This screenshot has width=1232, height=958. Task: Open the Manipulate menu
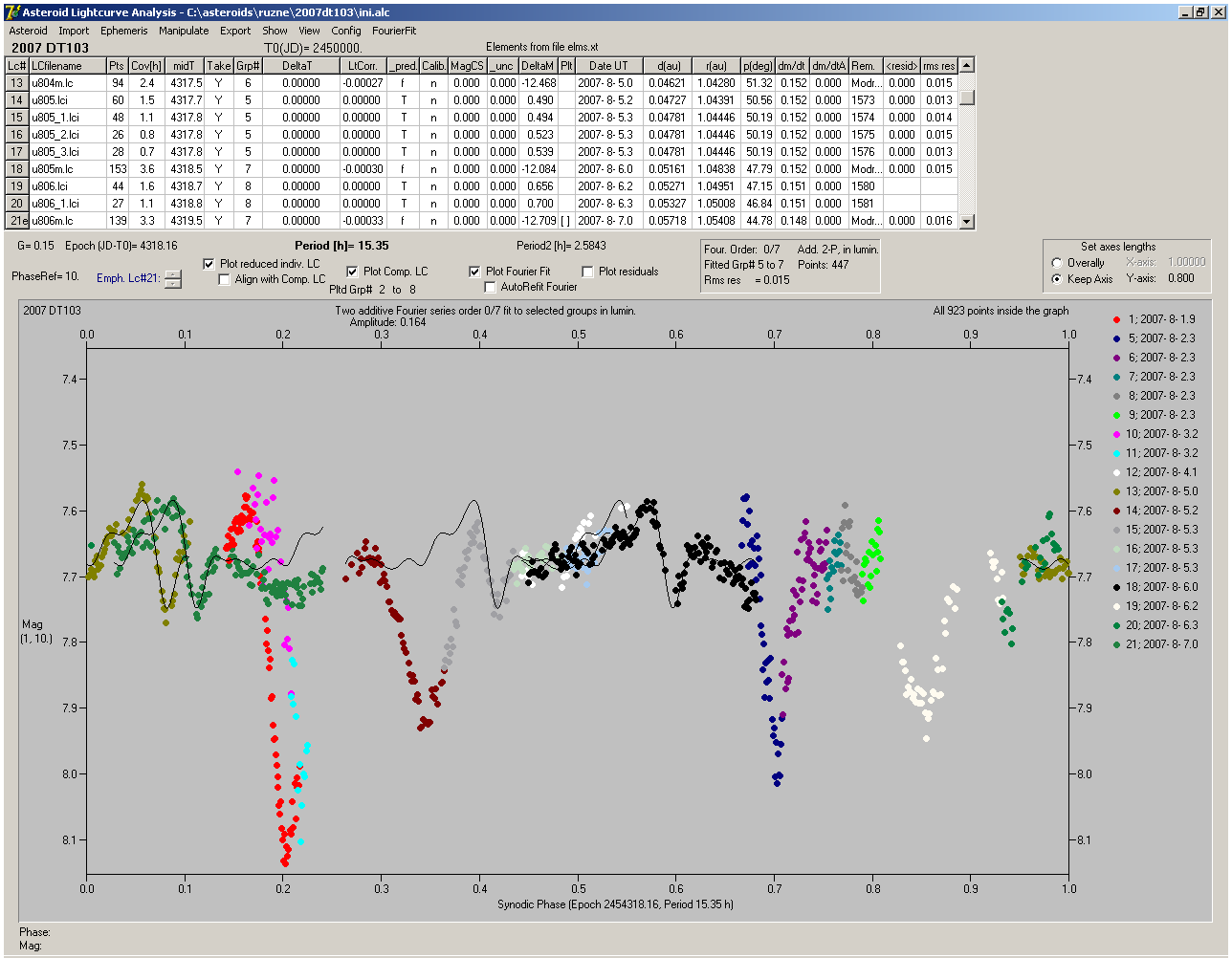click(x=184, y=31)
